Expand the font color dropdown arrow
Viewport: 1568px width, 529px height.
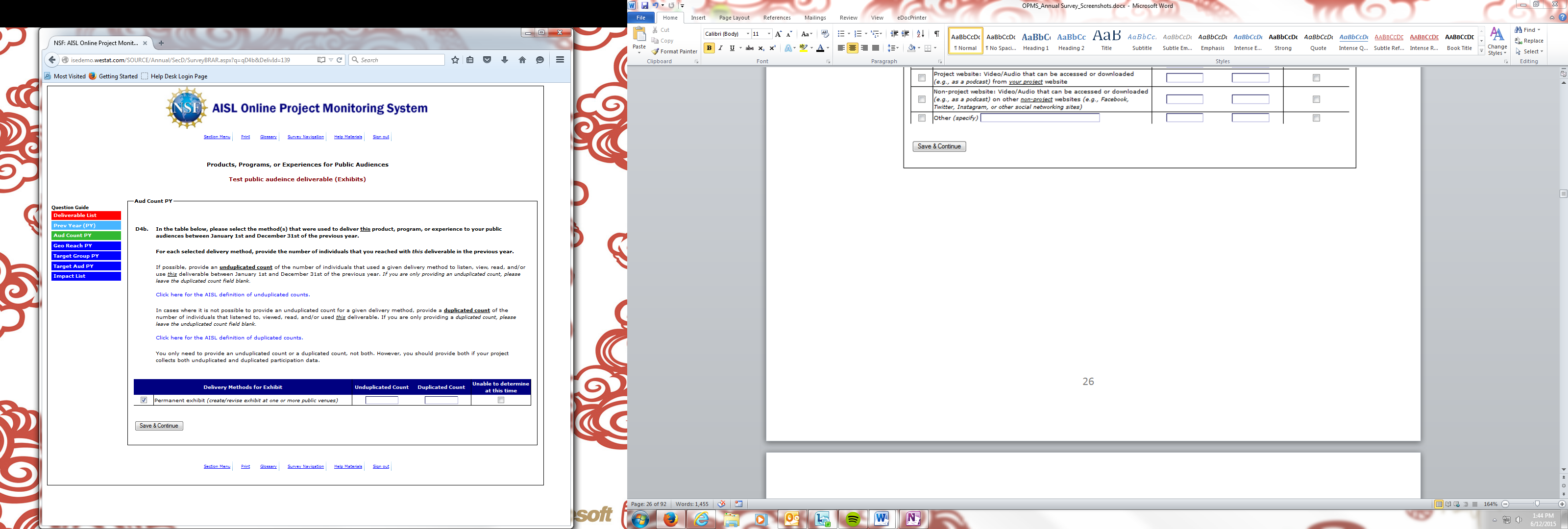(x=828, y=48)
